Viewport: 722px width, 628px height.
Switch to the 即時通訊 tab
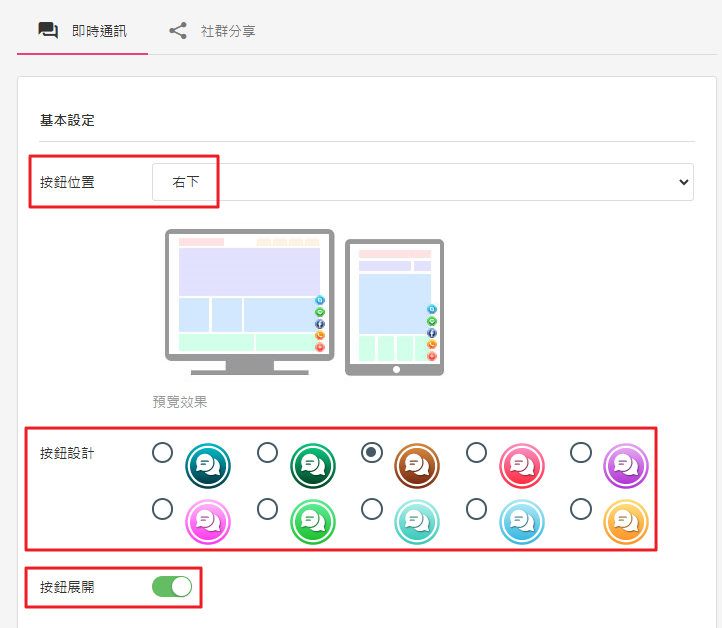pos(82,31)
